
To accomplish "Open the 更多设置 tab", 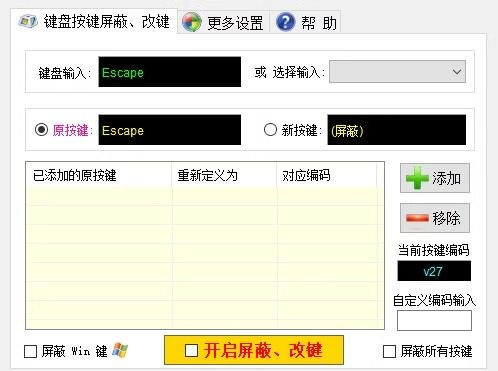I will coord(223,23).
